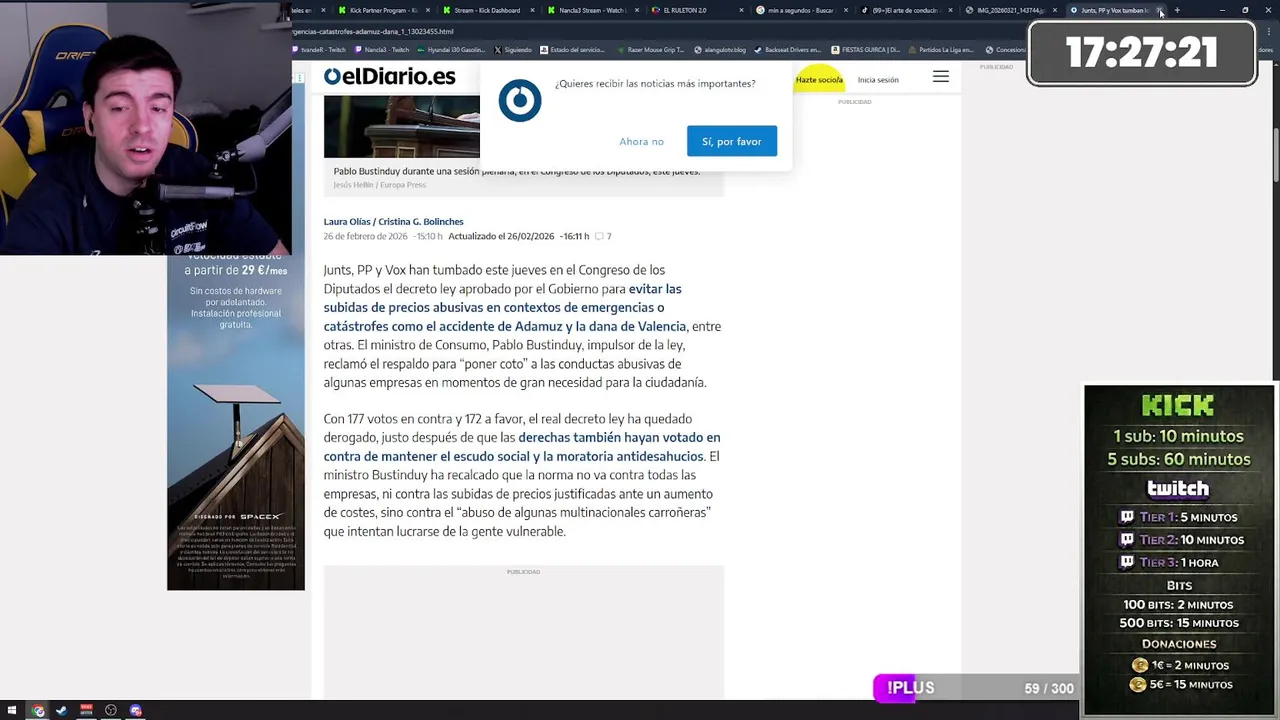This screenshot has width=1280, height=720.
Task: Dismiss notifications with Ahora no
Action: click(641, 141)
